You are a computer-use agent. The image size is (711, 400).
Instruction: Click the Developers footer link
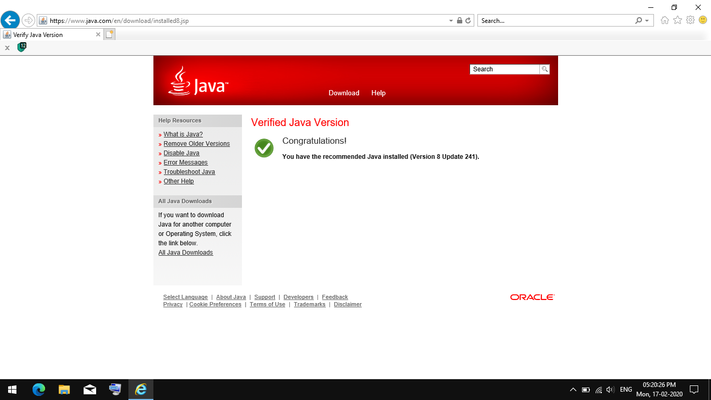click(298, 297)
